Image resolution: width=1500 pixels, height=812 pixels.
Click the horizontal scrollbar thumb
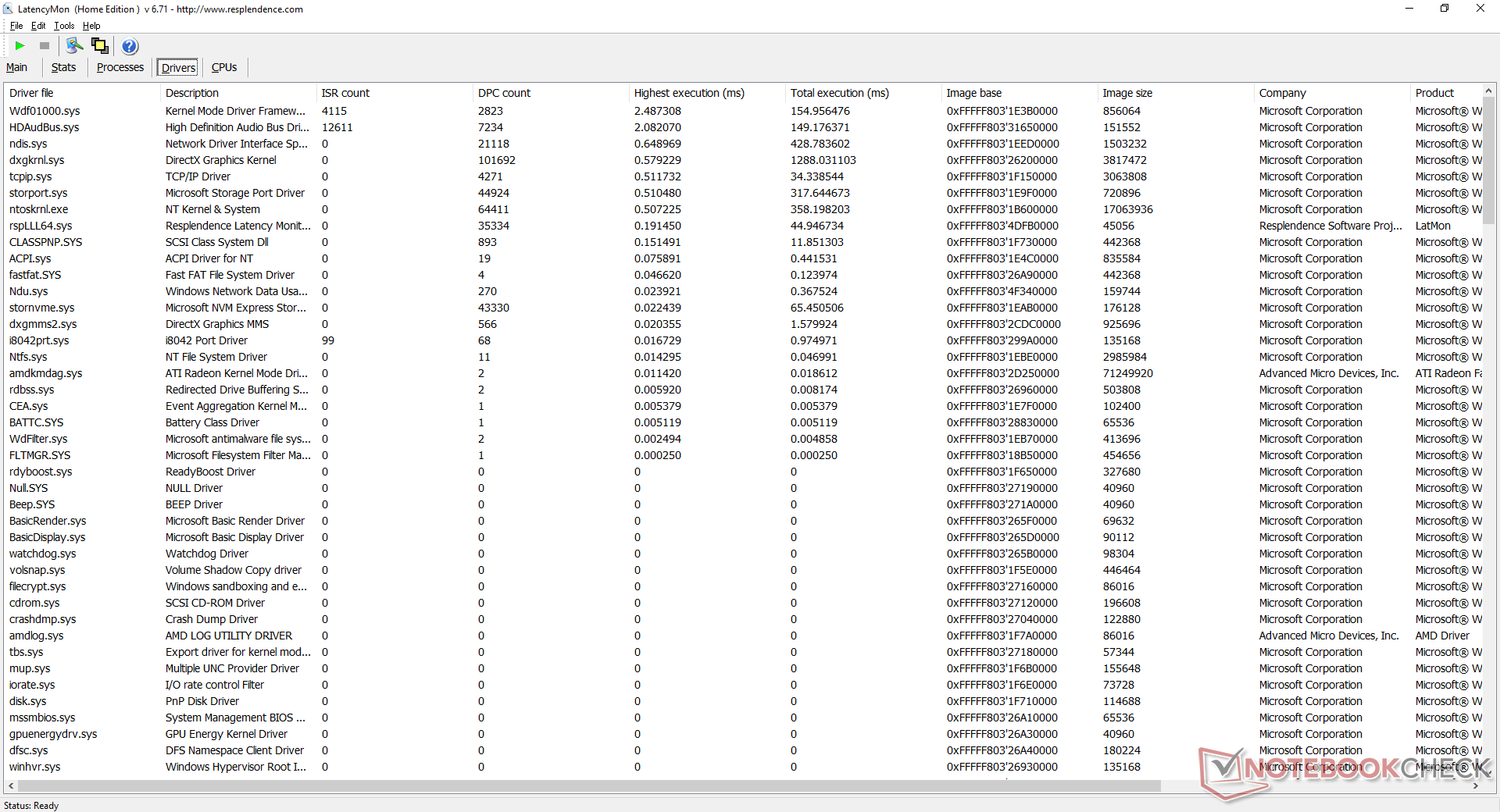click(x=588, y=786)
